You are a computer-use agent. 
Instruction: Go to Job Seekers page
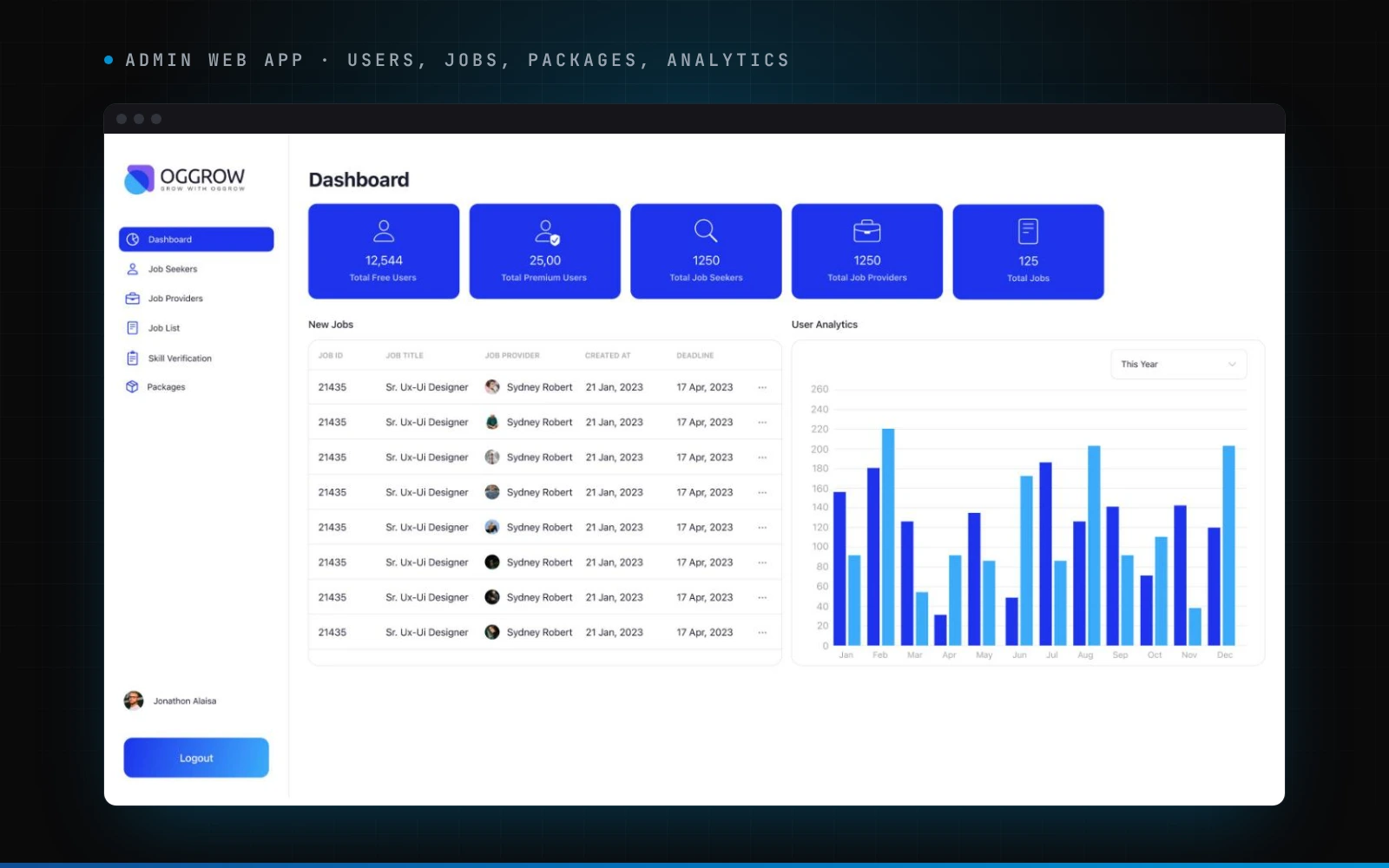click(196, 269)
